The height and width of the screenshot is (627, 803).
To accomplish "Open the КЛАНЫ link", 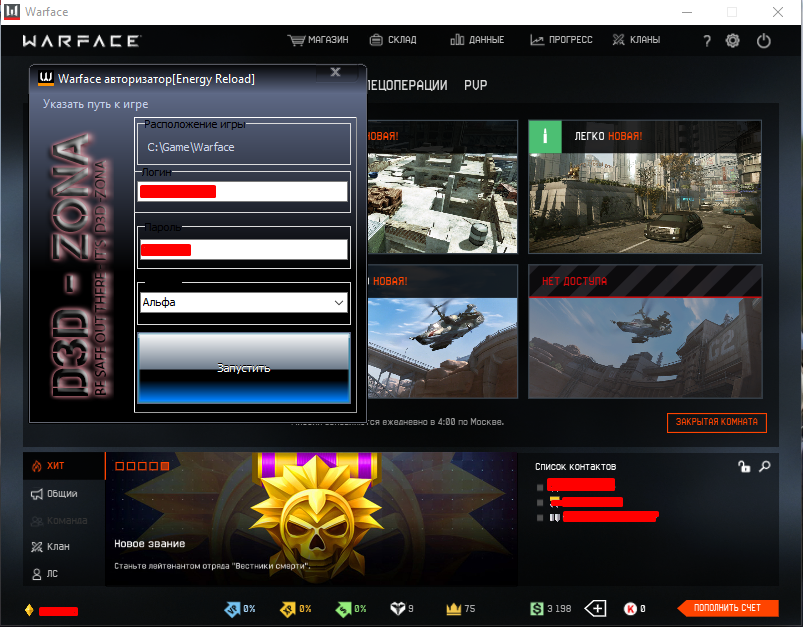I will point(645,40).
